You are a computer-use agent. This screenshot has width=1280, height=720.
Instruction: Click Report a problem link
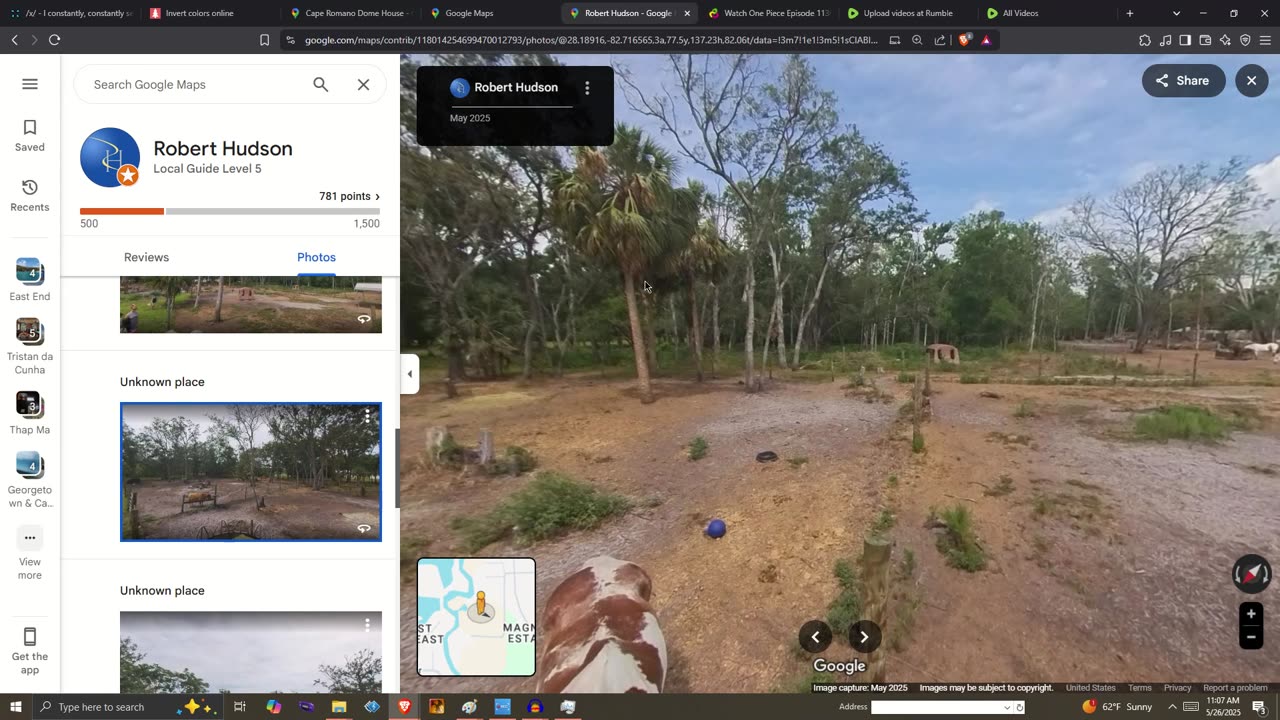click(1235, 688)
